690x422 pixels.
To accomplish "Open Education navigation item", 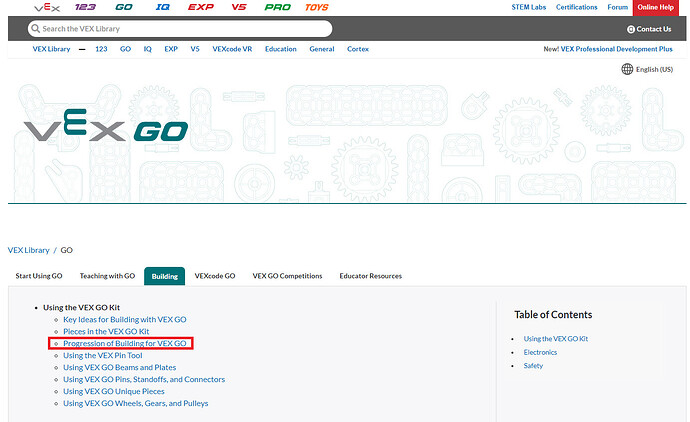I will pos(281,49).
